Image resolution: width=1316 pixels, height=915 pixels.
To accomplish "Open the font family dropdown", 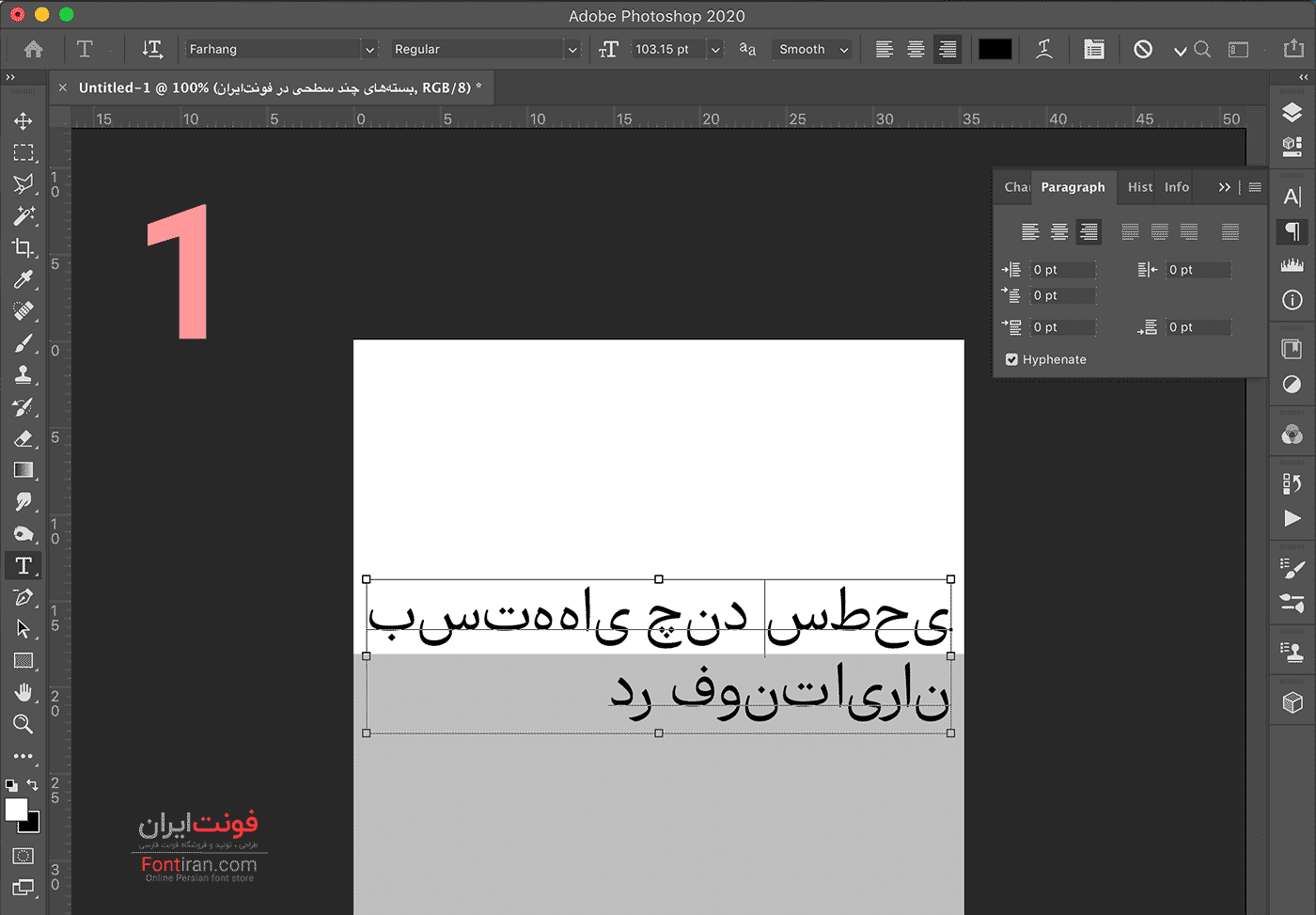I will pos(370,50).
